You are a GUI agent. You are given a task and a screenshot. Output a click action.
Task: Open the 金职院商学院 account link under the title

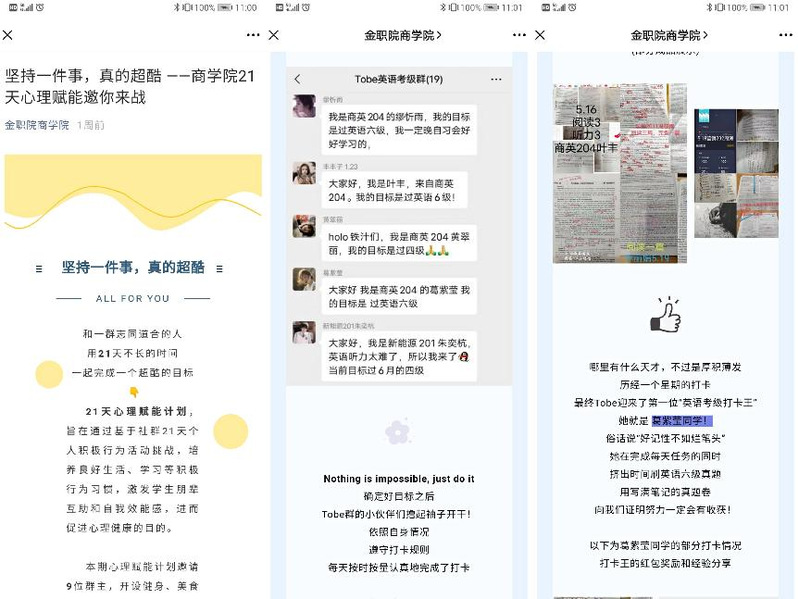coord(37,125)
